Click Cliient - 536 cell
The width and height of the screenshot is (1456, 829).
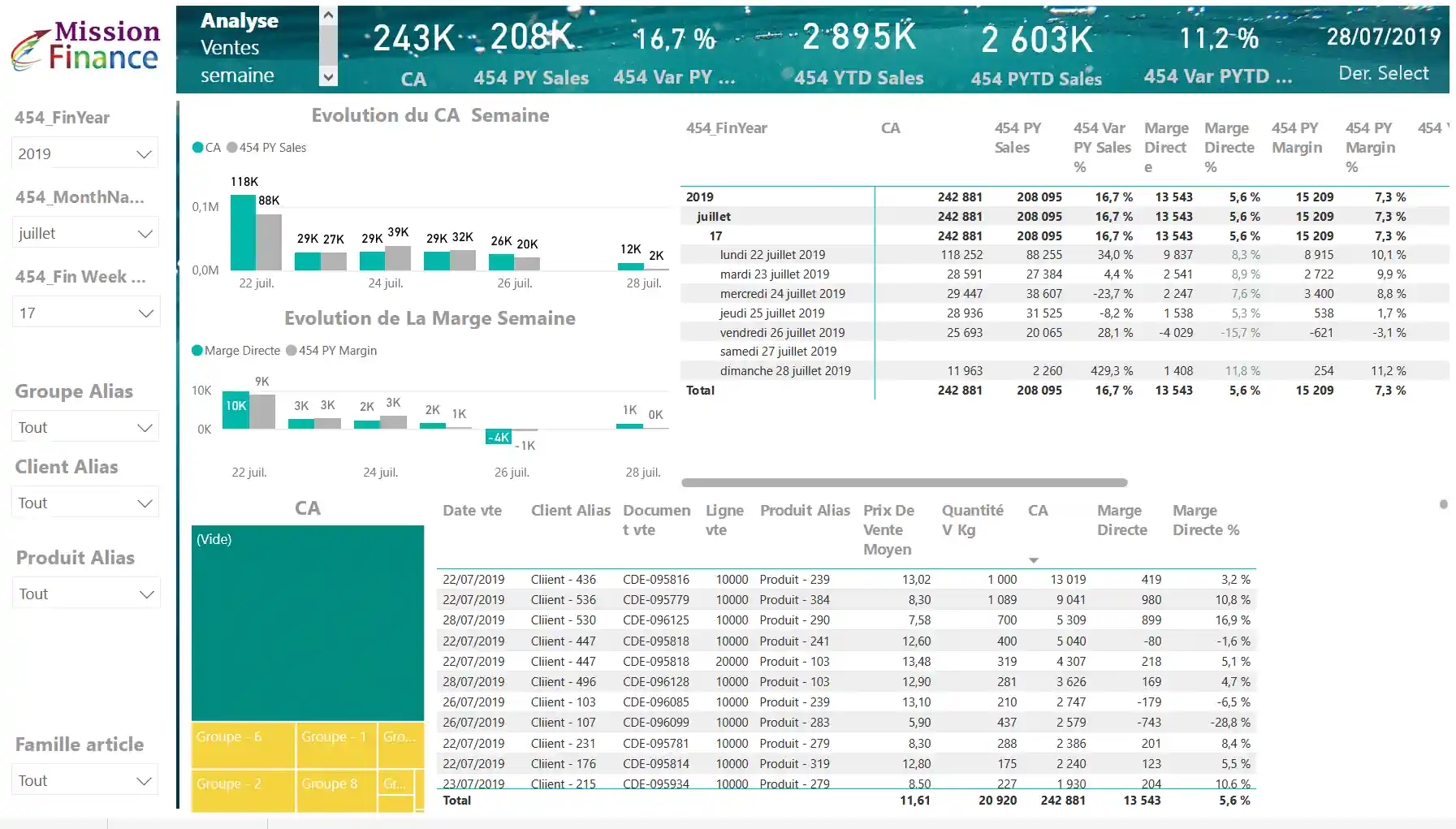(x=563, y=600)
